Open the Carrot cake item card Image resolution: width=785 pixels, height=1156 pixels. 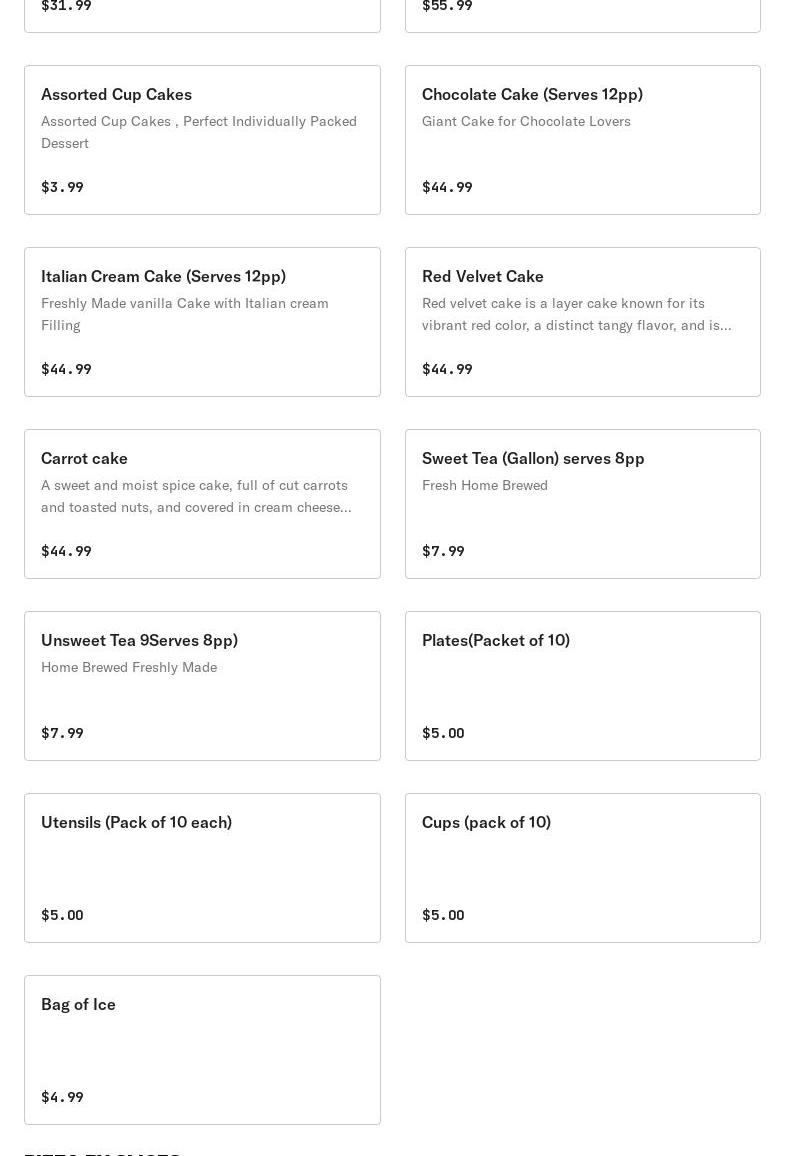tap(202, 504)
